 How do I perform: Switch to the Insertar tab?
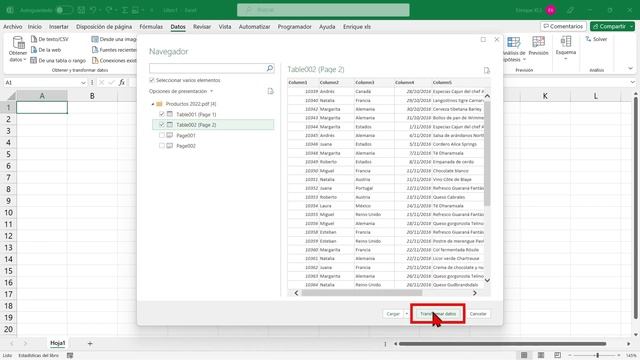click(59, 27)
